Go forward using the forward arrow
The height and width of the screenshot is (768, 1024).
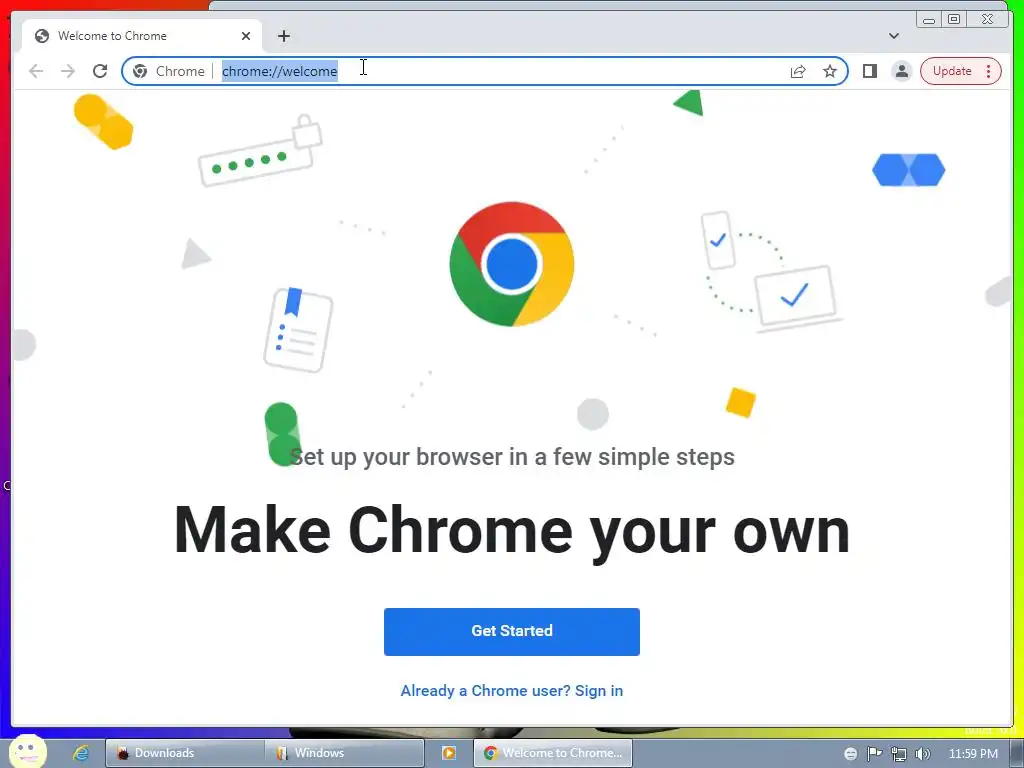(68, 71)
